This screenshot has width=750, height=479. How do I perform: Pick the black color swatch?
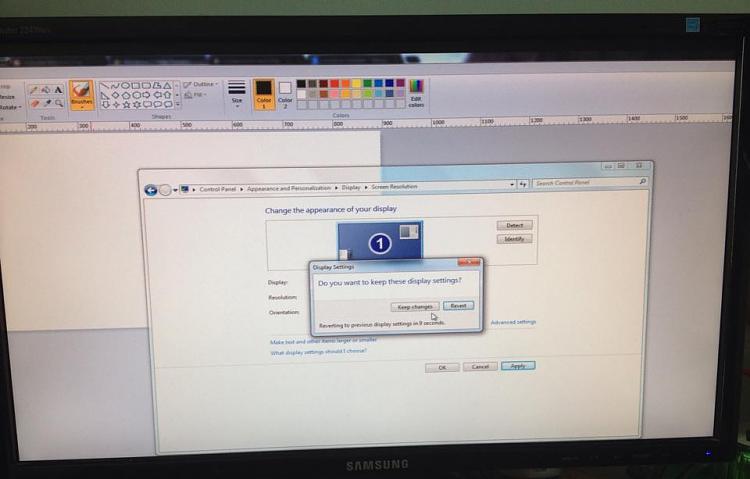301,84
